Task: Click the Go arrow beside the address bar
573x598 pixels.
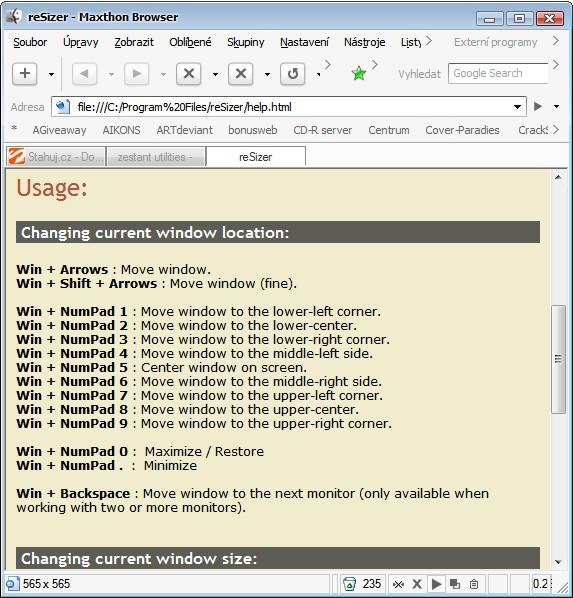Action: [x=538, y=106]
